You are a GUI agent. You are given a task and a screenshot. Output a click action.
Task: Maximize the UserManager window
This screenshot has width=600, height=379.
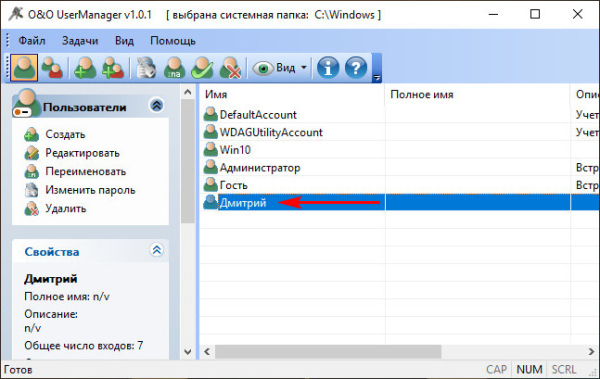(535, 14)
